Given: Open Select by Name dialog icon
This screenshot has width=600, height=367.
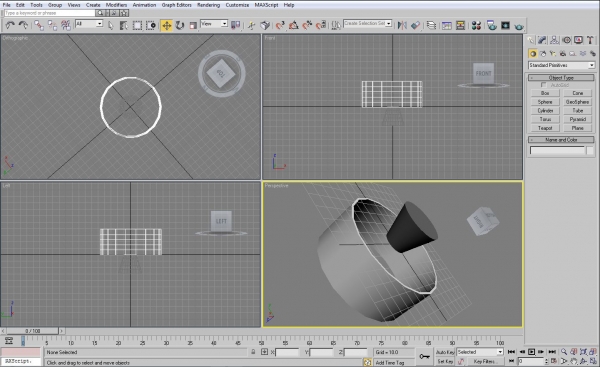Looking at the screenshot, I should point(124,25).
